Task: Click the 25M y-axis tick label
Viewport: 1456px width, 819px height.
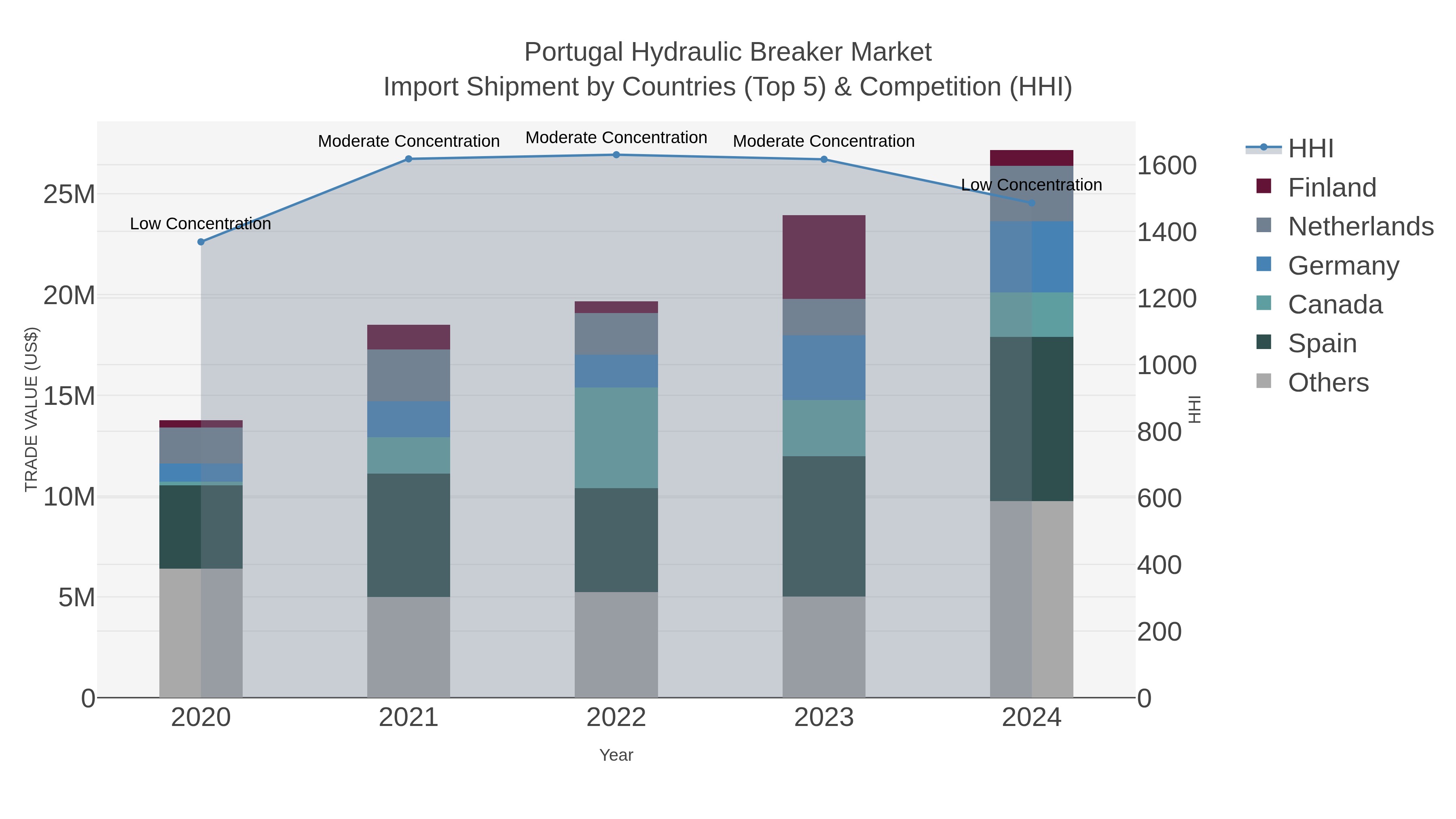Action: (70, 195)
